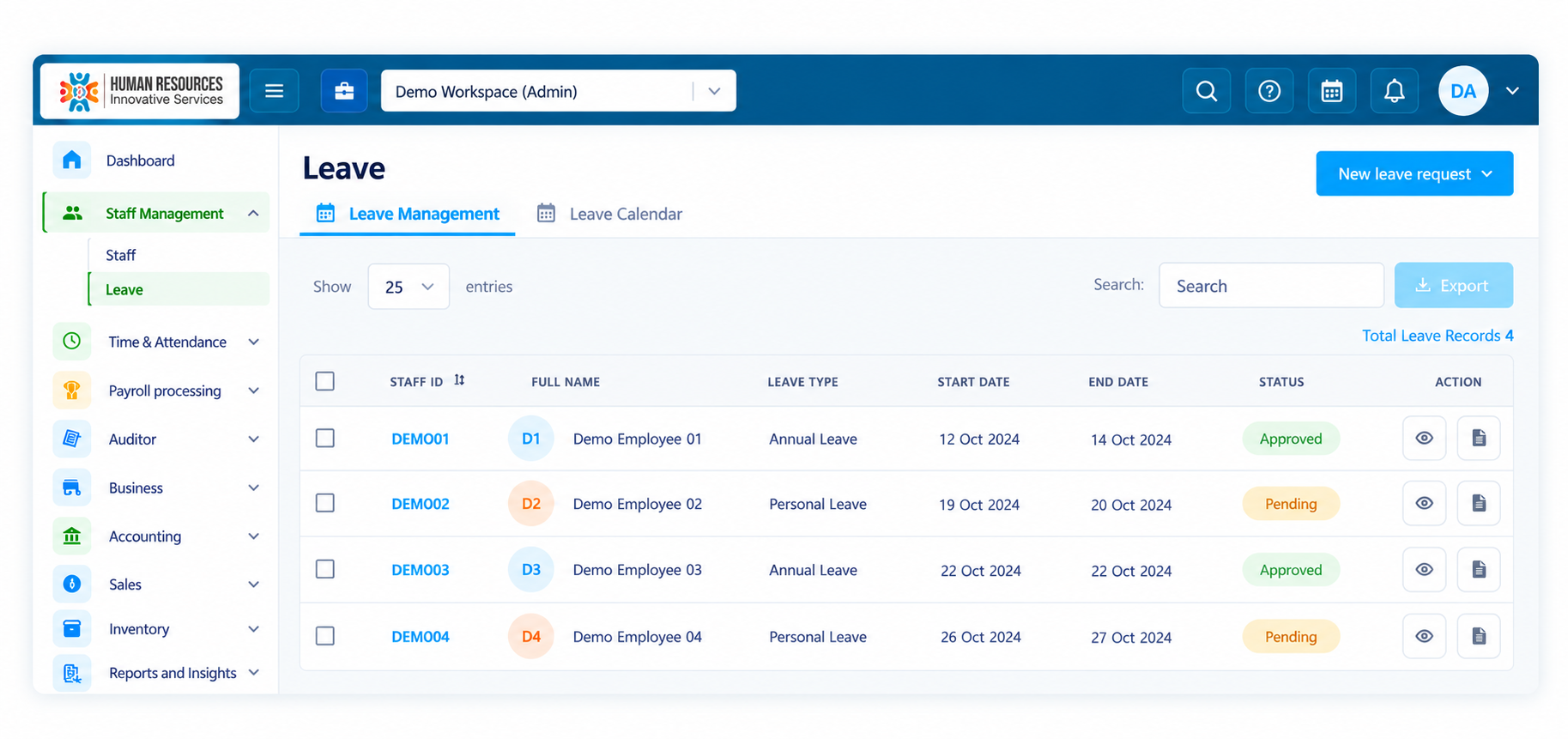Check the box for DEMO001 row
The height and width of the screenshot is (739, 1568).
[325, 439]
